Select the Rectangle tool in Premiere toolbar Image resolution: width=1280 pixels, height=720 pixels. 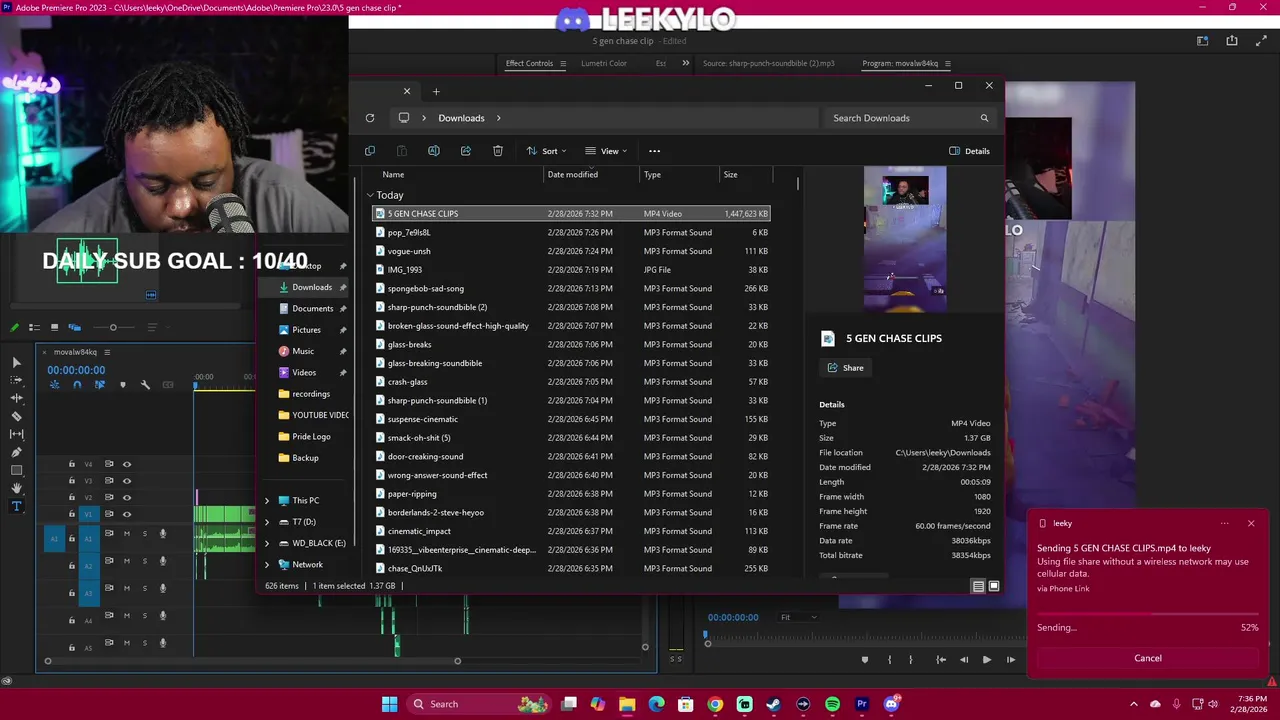pyautogui.click(x=16, y=470)
